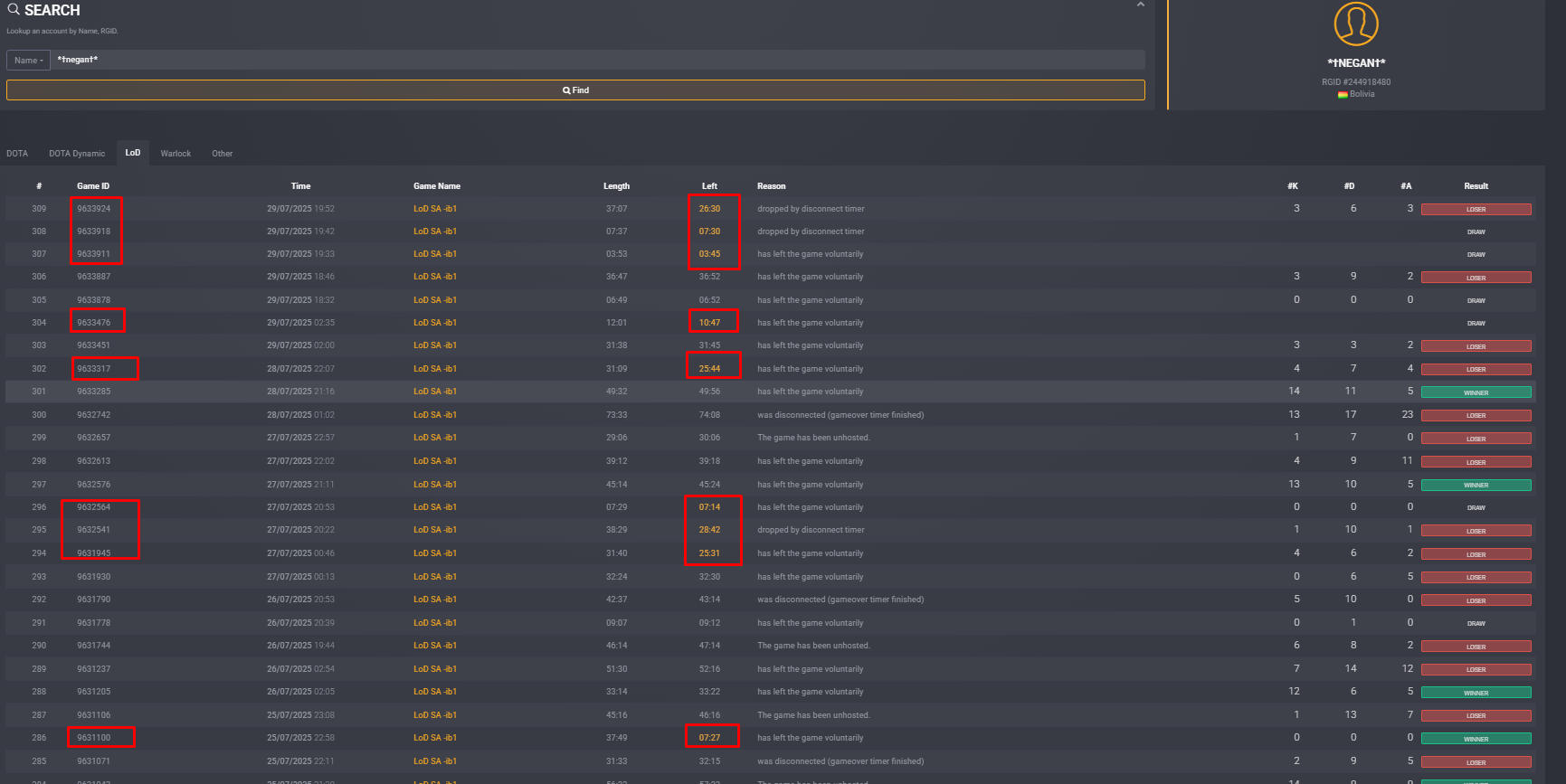Click the WINNER badge for game 9631205
The image size is (1566, 784).
1476,693
